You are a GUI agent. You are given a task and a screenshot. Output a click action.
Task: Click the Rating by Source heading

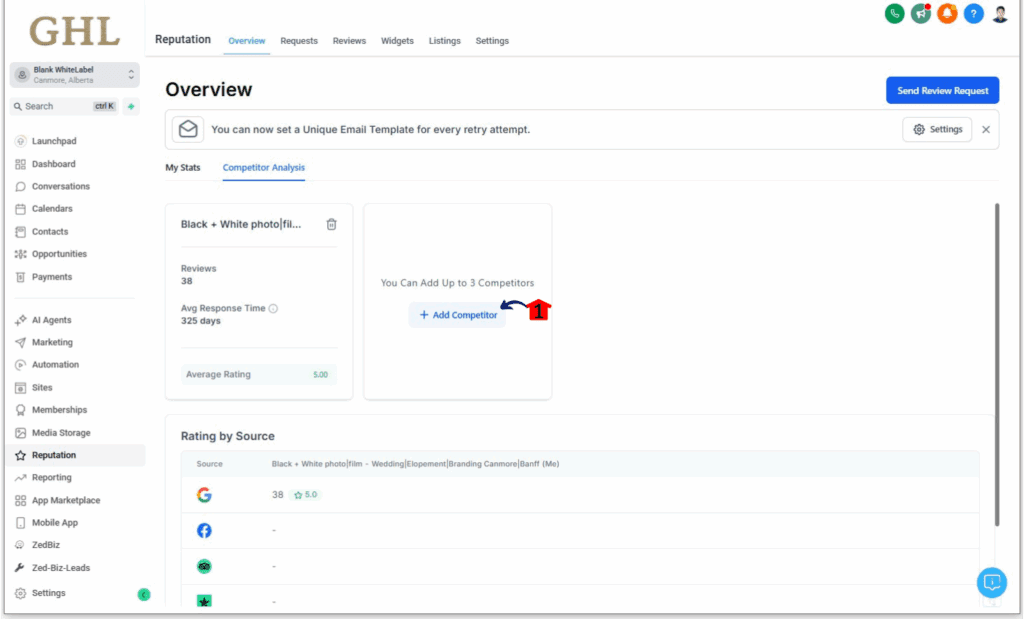(x=227, y=436)
